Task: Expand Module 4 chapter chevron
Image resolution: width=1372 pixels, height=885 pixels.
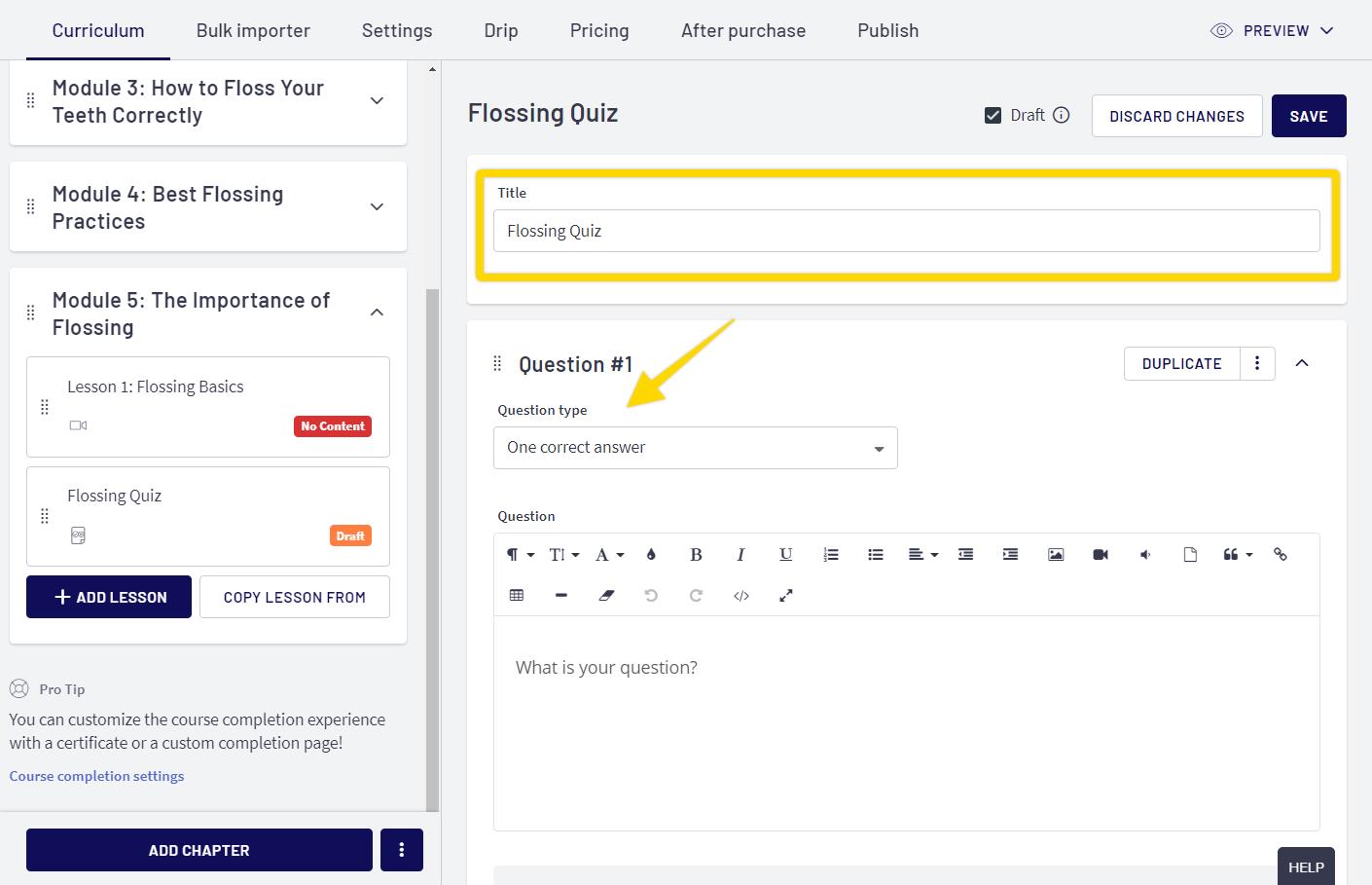Action: coord(377,207)
